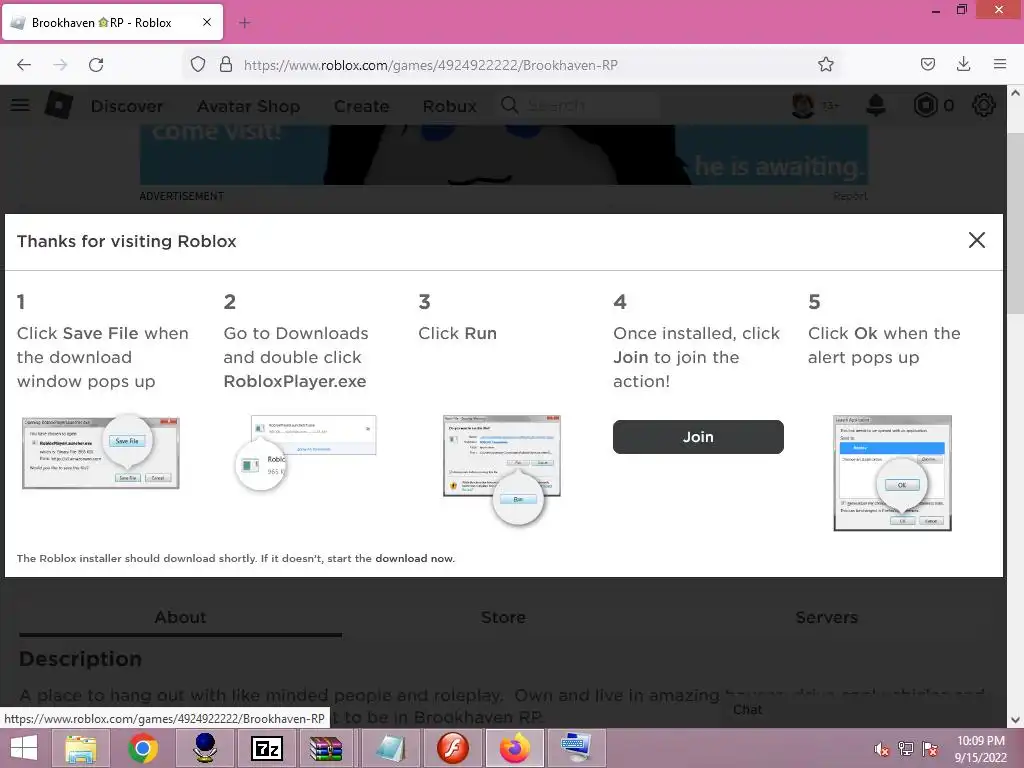Switch to the Servers tab
Image resolution: width=1024 pixels, height=768 pixels.
[x=826, y=617]
